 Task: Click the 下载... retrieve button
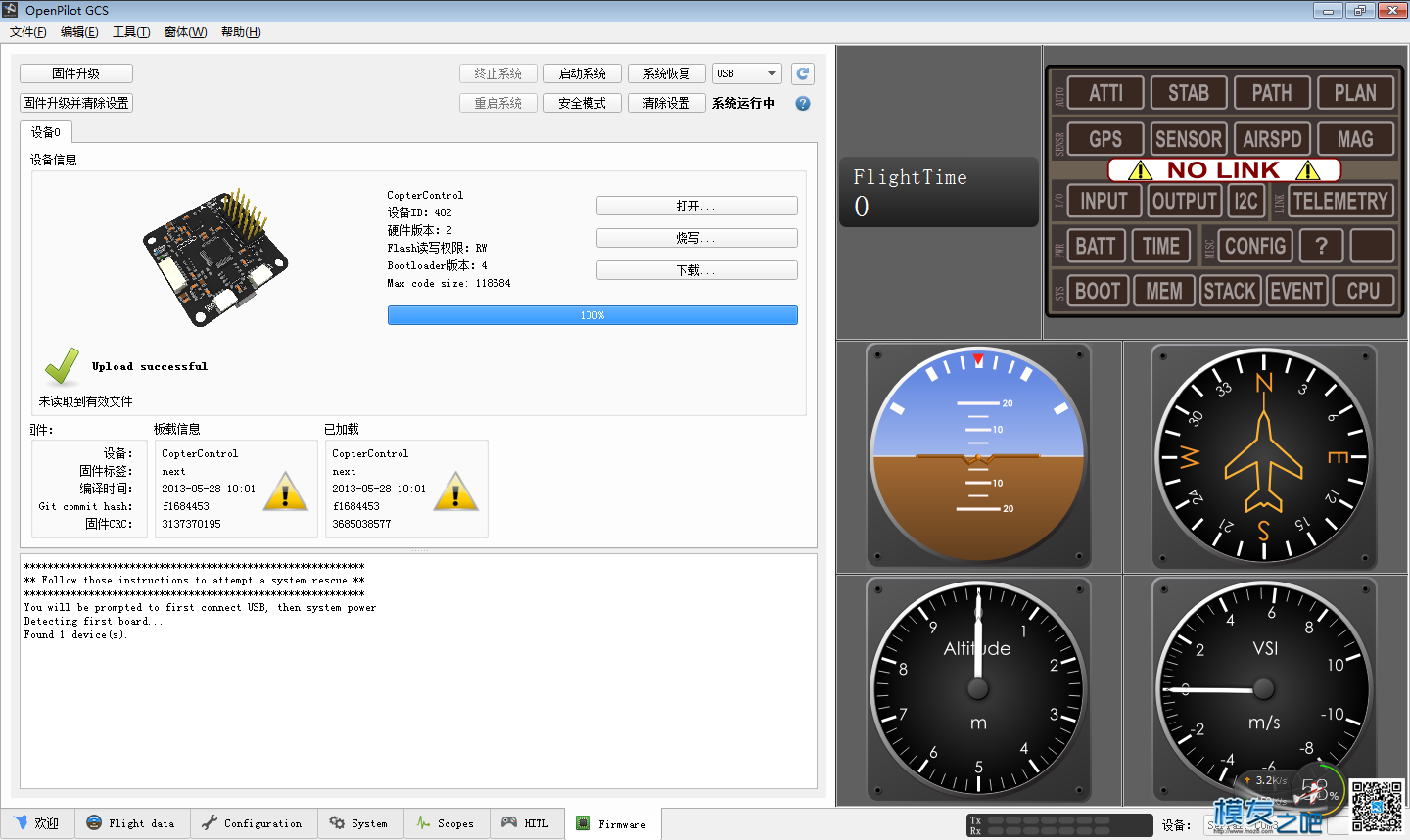pyautogui.click(x=697, y=270)
